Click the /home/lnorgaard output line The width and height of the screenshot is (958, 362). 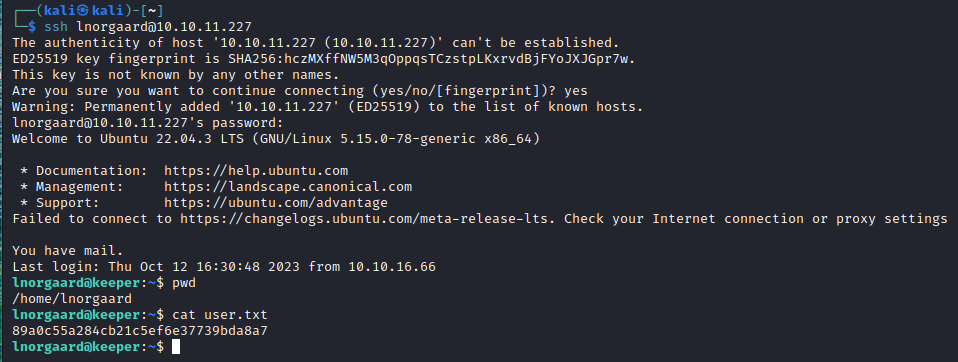(x=72, y=299)
